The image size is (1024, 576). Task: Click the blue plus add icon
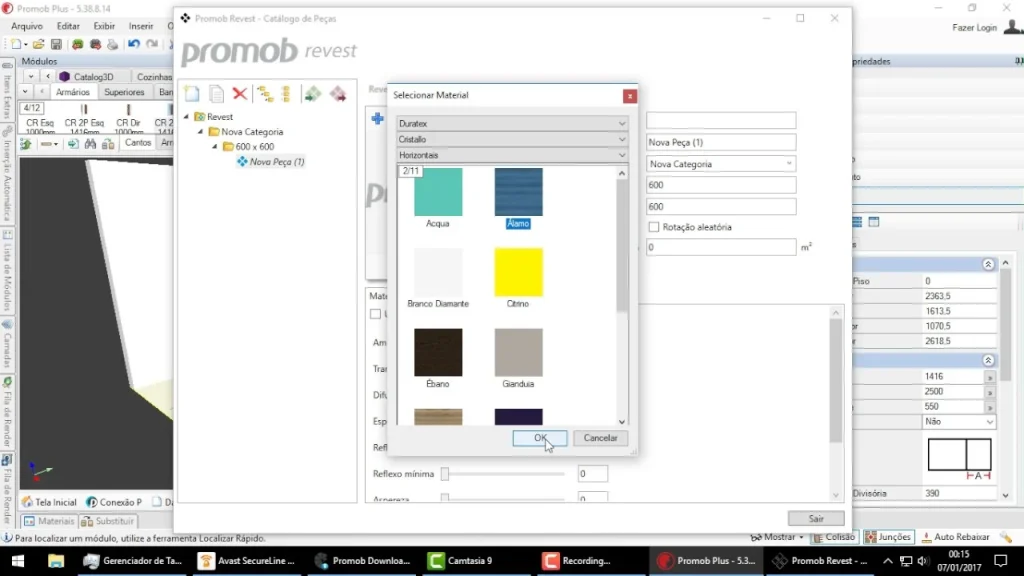point(377,119)
